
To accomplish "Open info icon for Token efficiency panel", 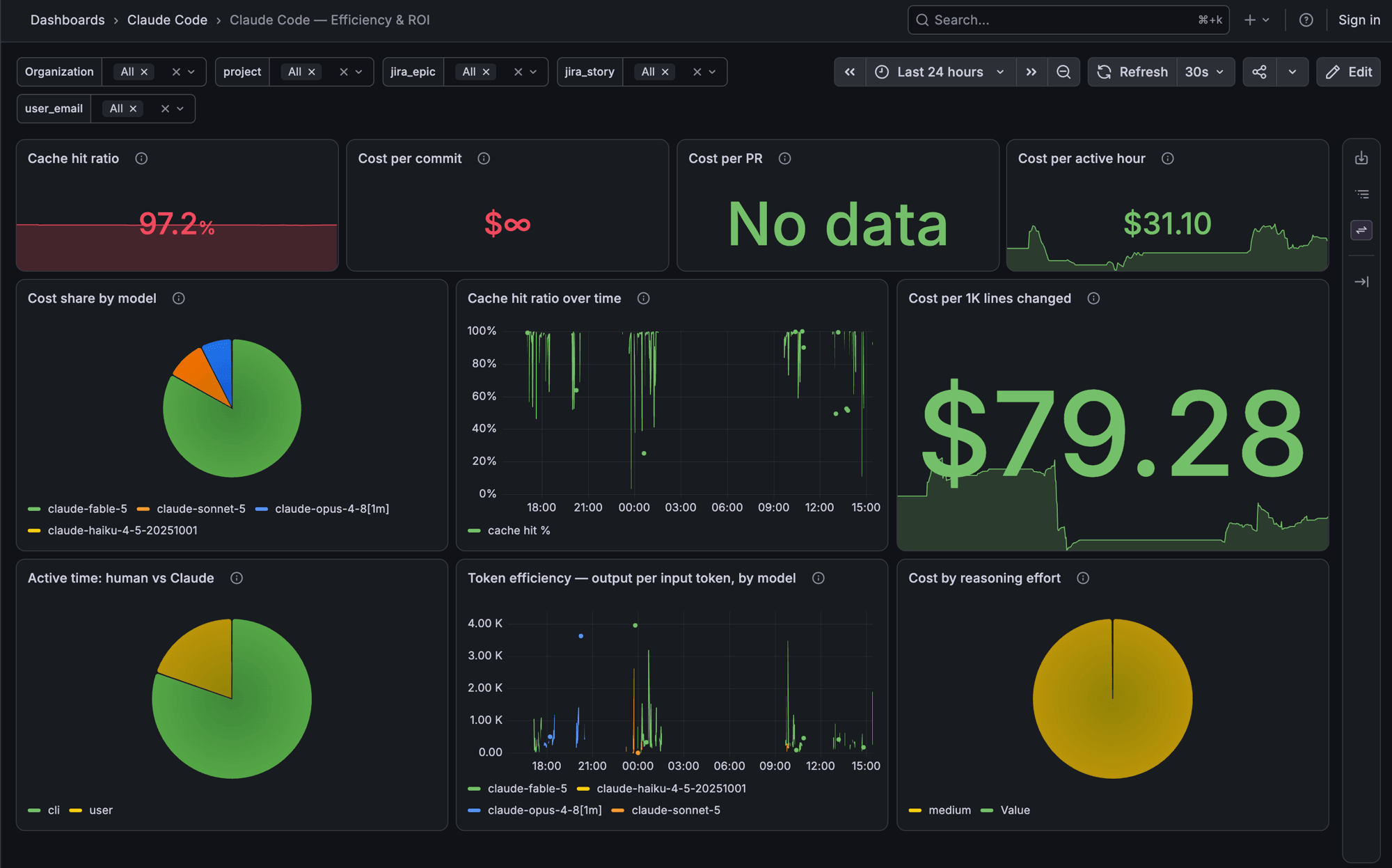I will (818, 578).
